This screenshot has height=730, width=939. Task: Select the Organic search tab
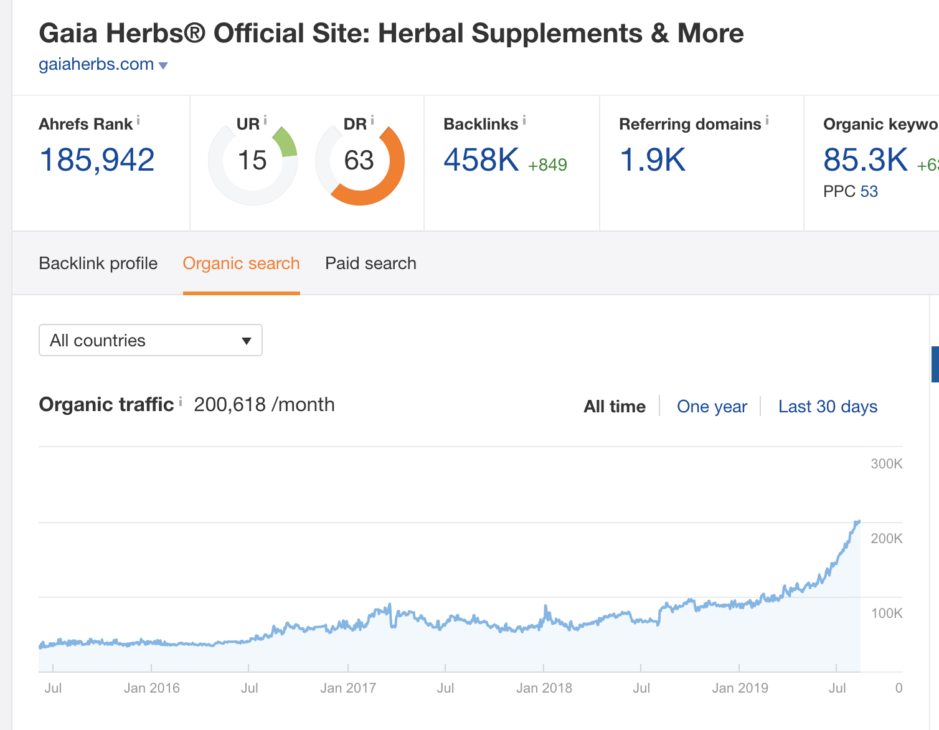coord(241,263)
